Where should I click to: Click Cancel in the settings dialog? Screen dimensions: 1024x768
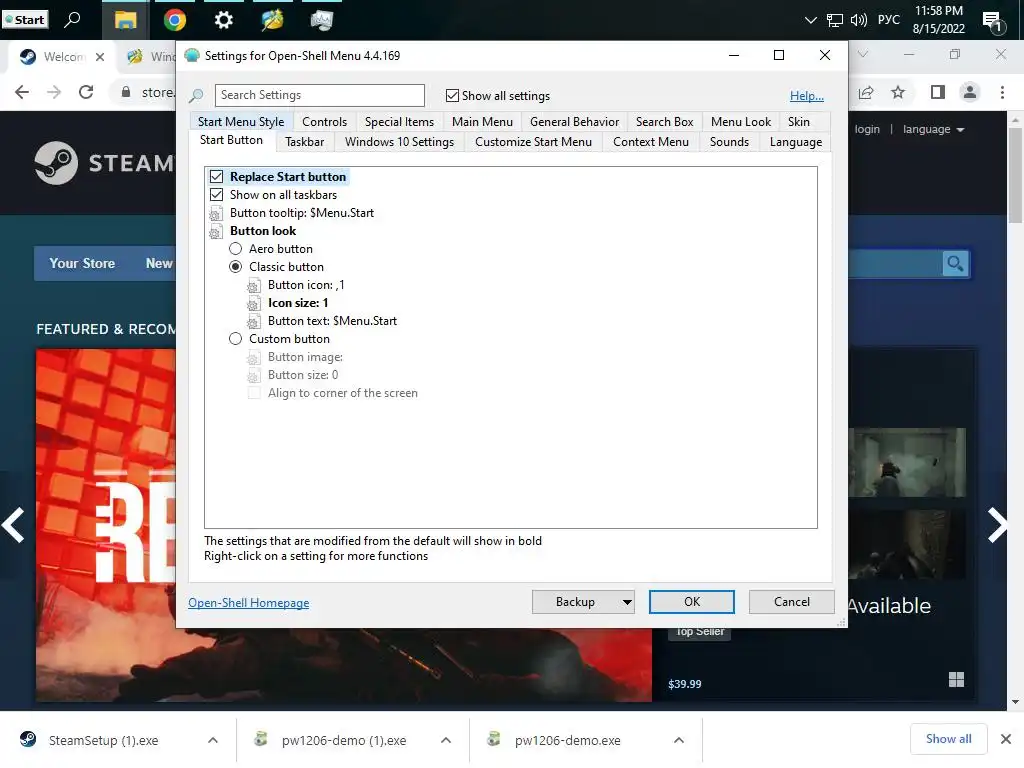tap(792, 602)
